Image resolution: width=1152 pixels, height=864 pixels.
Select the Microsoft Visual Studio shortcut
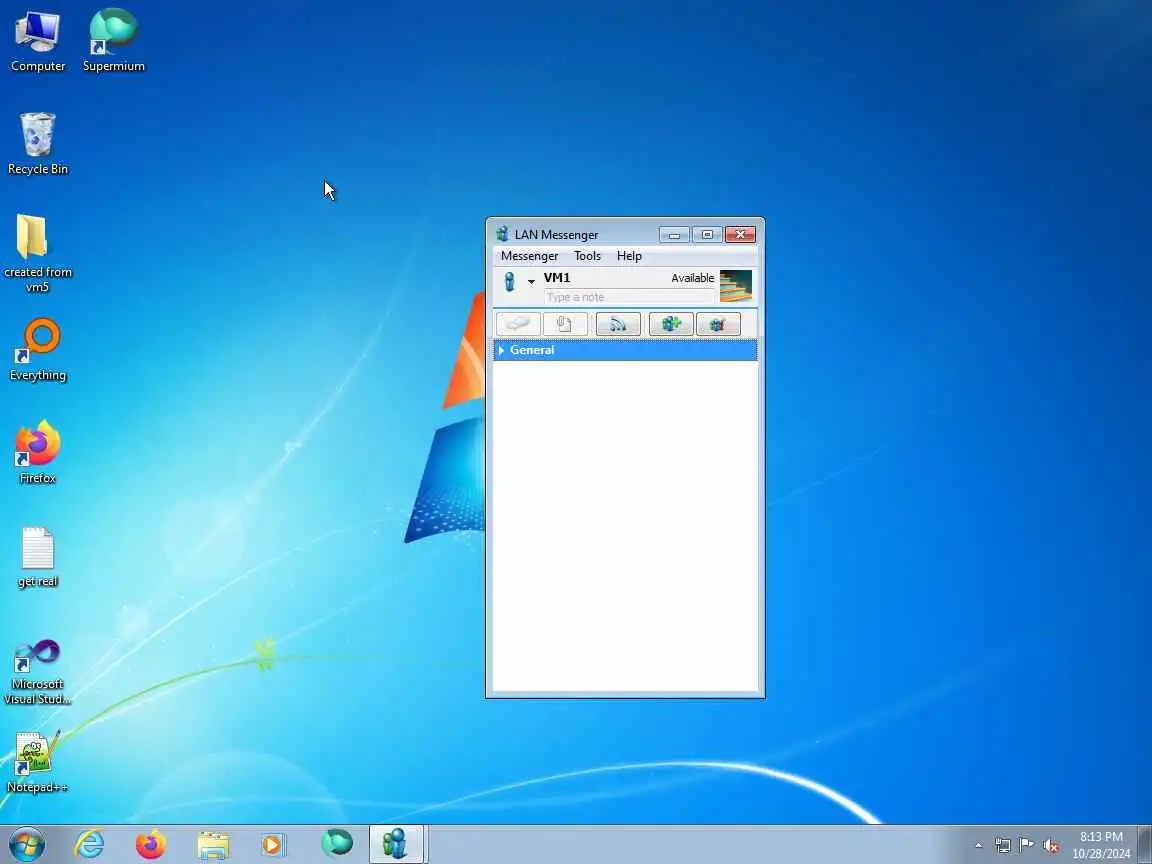(x=37, y=672)
